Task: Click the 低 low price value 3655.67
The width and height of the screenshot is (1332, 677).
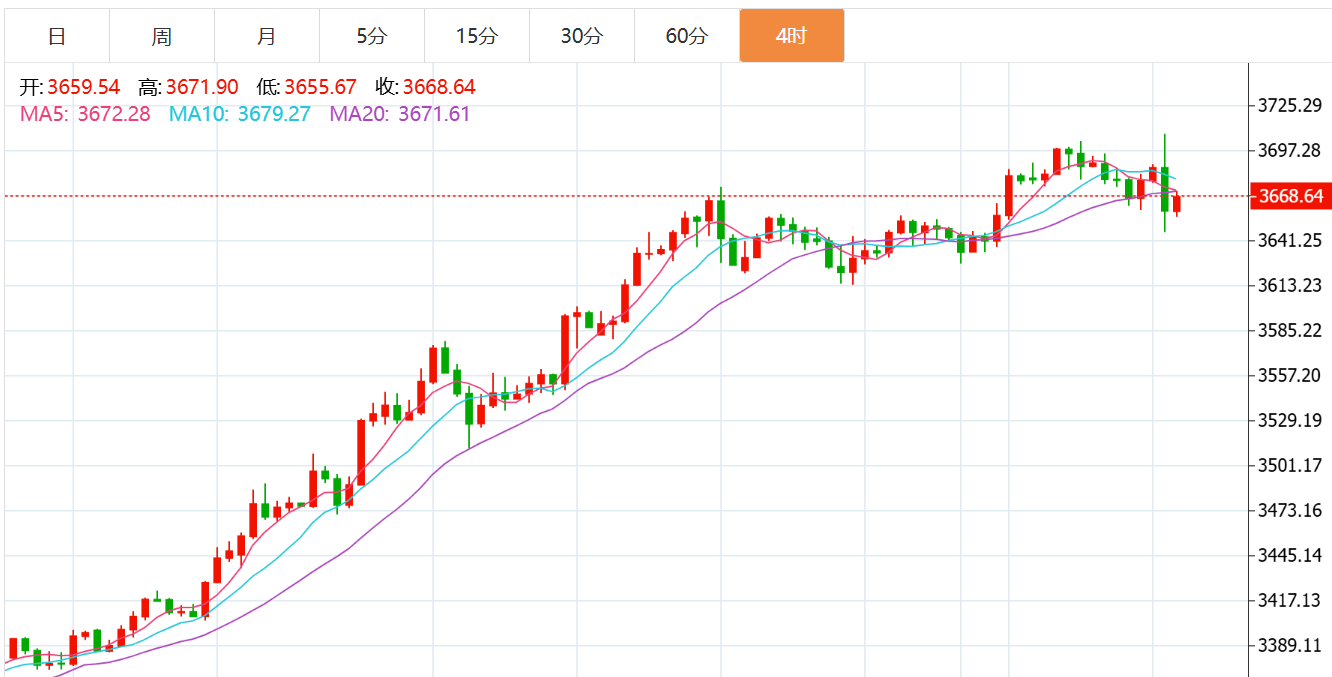Action: click(x=320, y=88)
